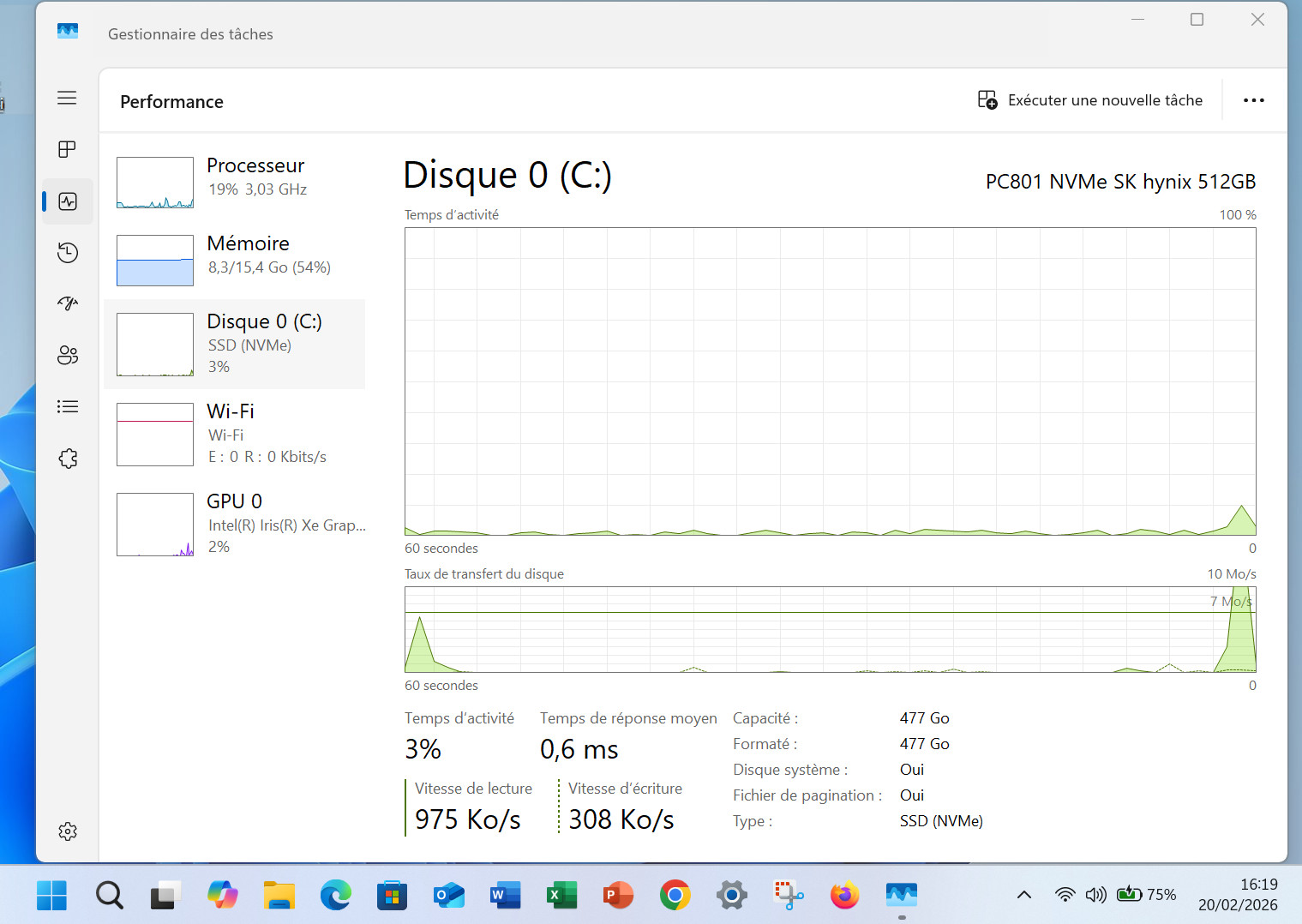Screen dimensions: 1302x924
Task: Click the 975 Ko/s read speed value
Action: pyautogui.click(x=468, y=819)
